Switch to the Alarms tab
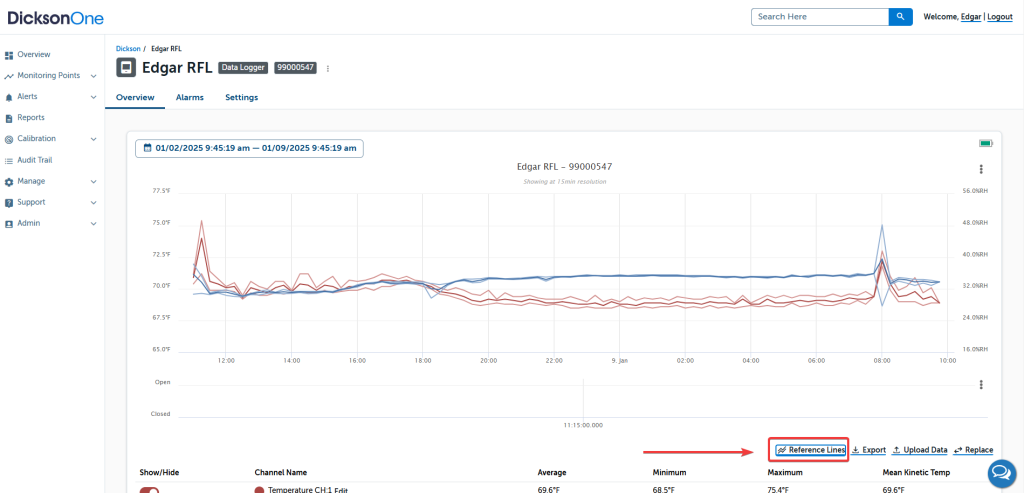This screenshot has height=493, width=1024. tap(190, 98)
